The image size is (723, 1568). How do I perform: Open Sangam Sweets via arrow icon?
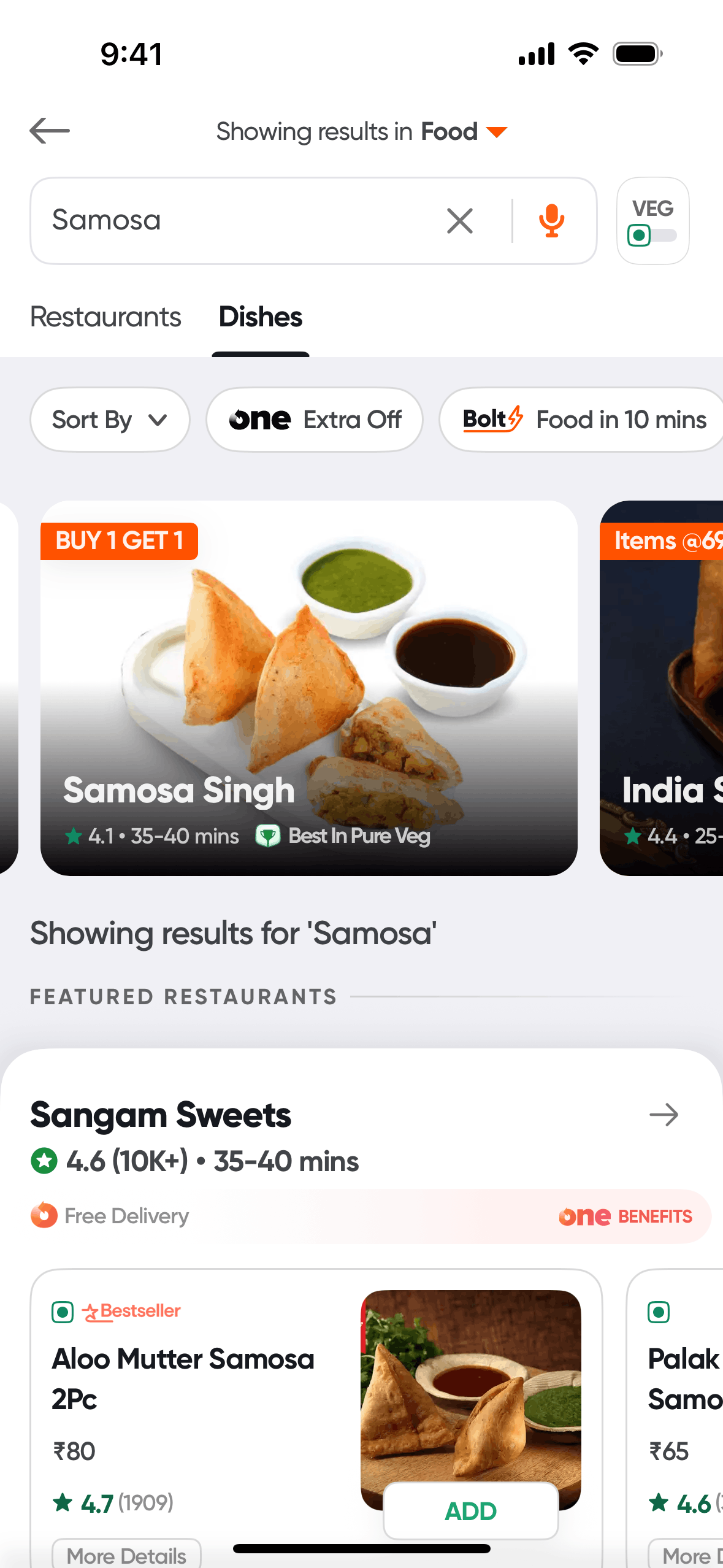pyautogui.click(x=664, y=1115)
